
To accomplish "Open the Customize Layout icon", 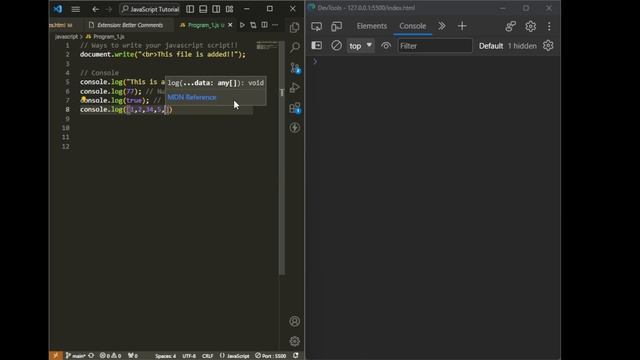I will coord(229,9).
